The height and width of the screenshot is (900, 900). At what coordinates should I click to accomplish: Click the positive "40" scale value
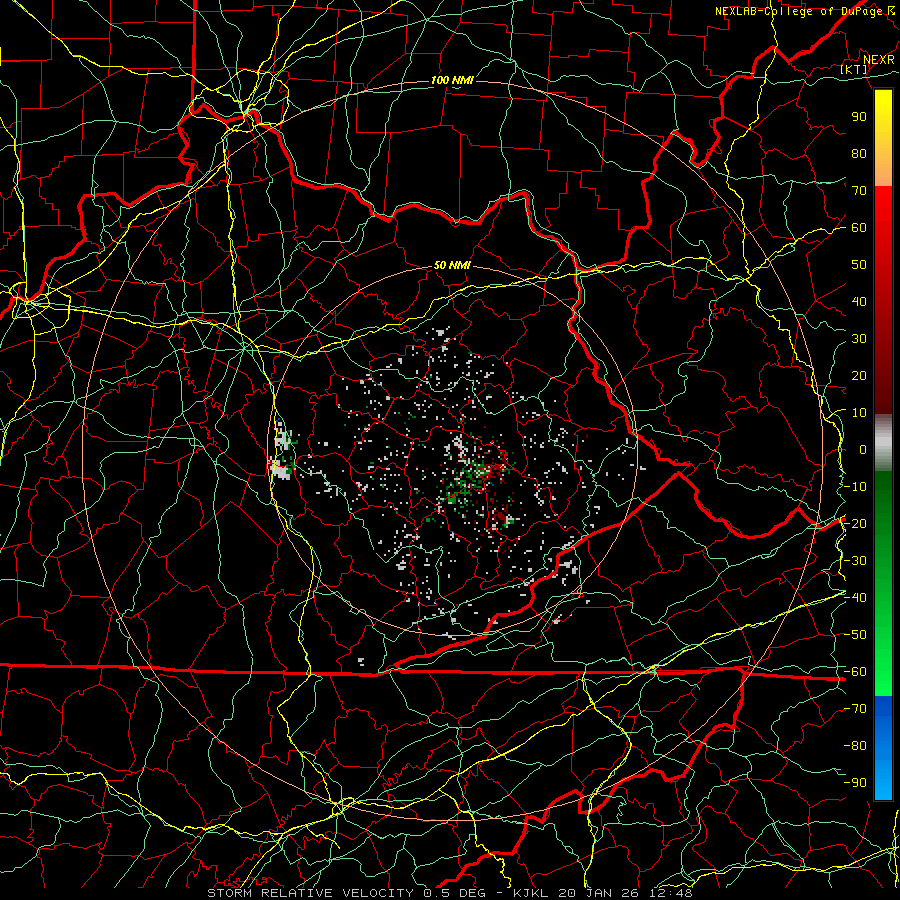click(x=859, y=301)
